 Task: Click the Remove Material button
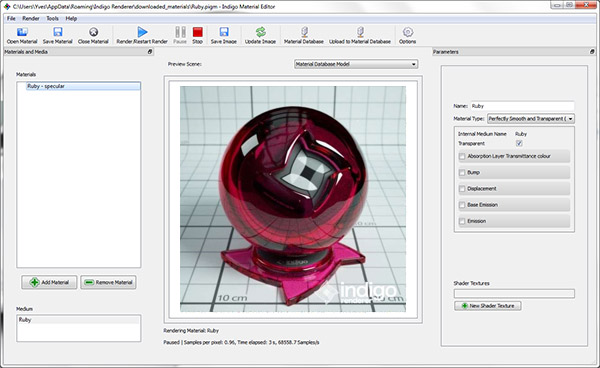point(108,282)
